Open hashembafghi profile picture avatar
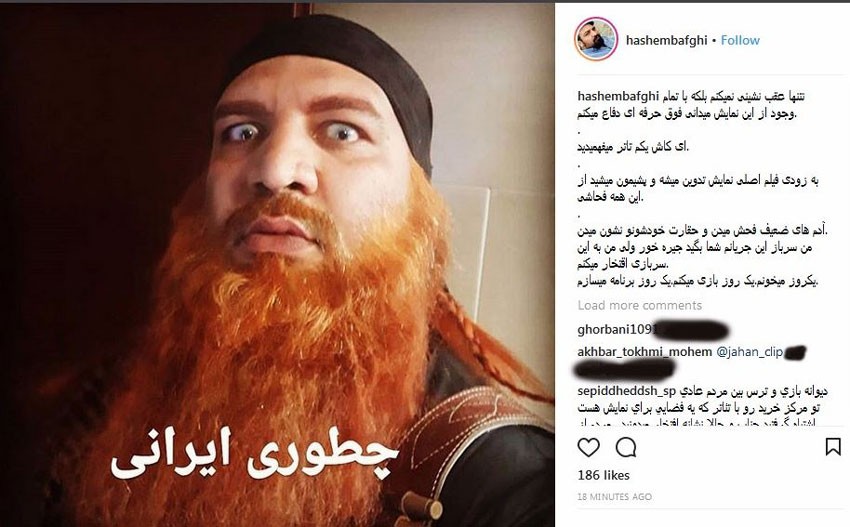The image size is (850, 527). [x=596, y=39]
